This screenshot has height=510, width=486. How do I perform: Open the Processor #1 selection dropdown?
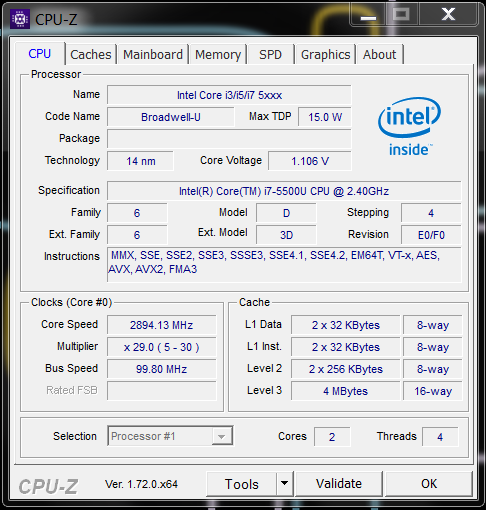pyautogui.click(x=170, y=436)
